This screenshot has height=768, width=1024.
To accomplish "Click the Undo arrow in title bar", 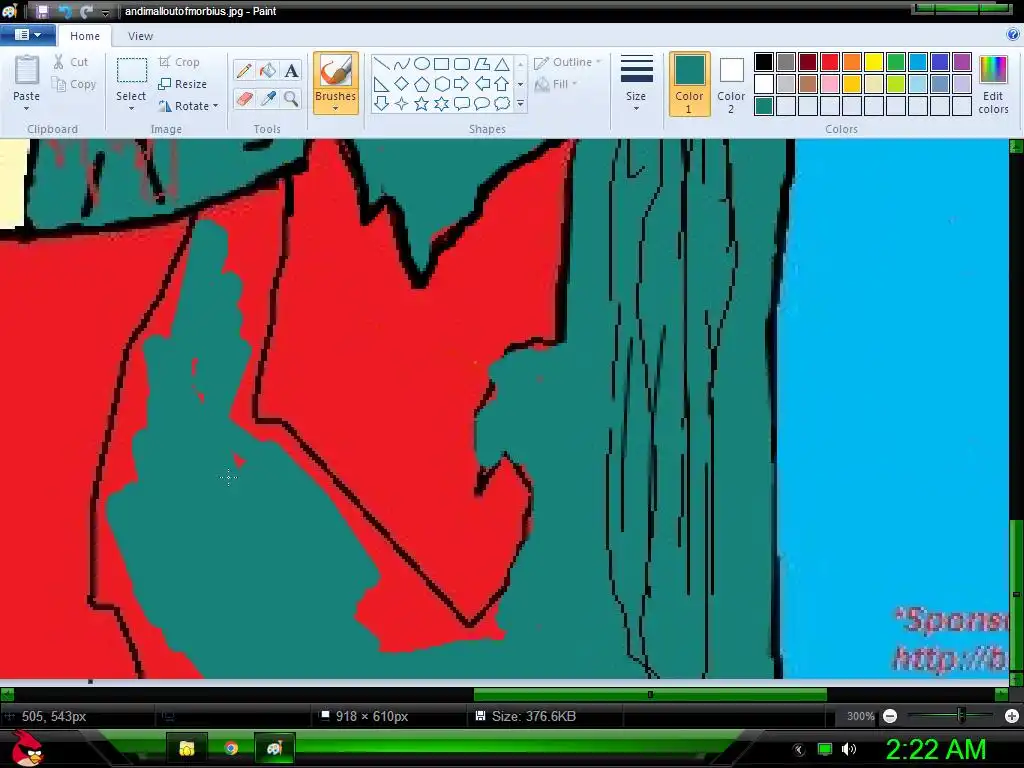I will (x=65, y=11).
